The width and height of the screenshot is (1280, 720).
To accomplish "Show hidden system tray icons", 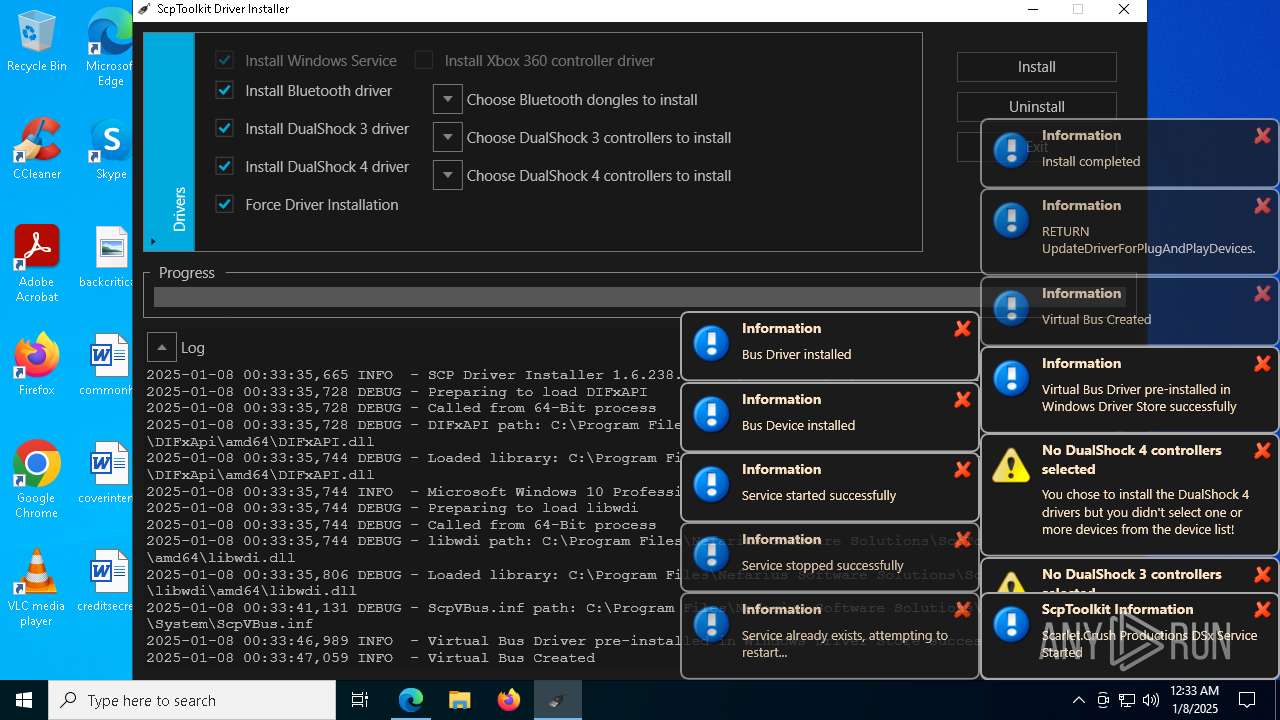I will [1078, 700].
